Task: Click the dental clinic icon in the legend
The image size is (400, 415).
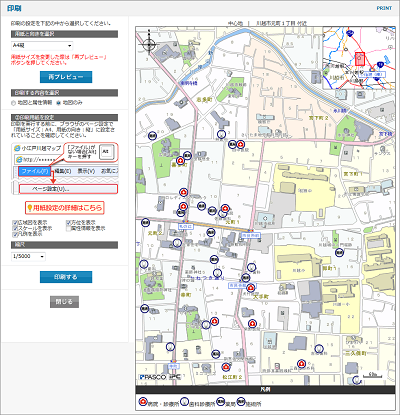Action: [184, 402]
